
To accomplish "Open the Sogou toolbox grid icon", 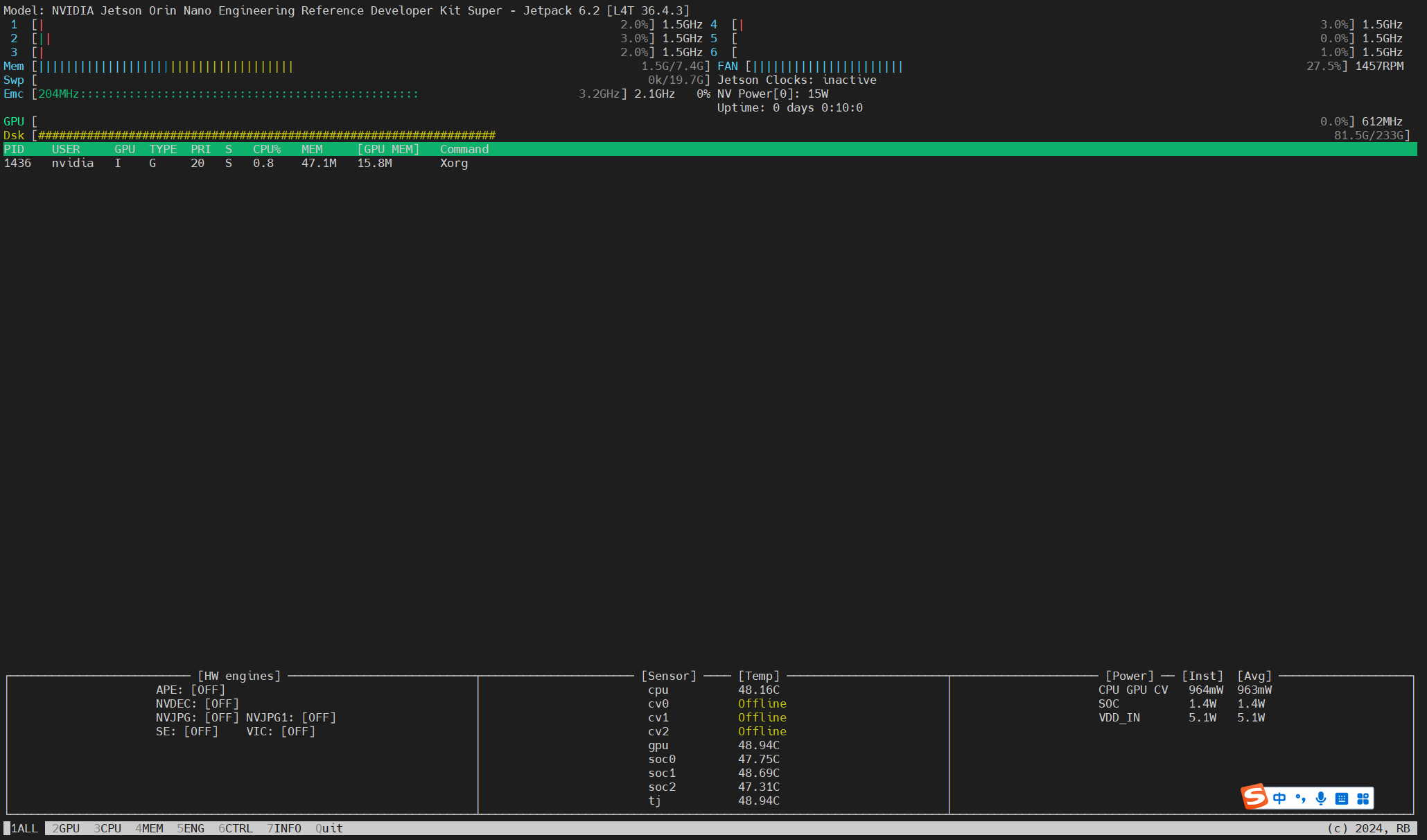I will click(x=1363, y=798).
